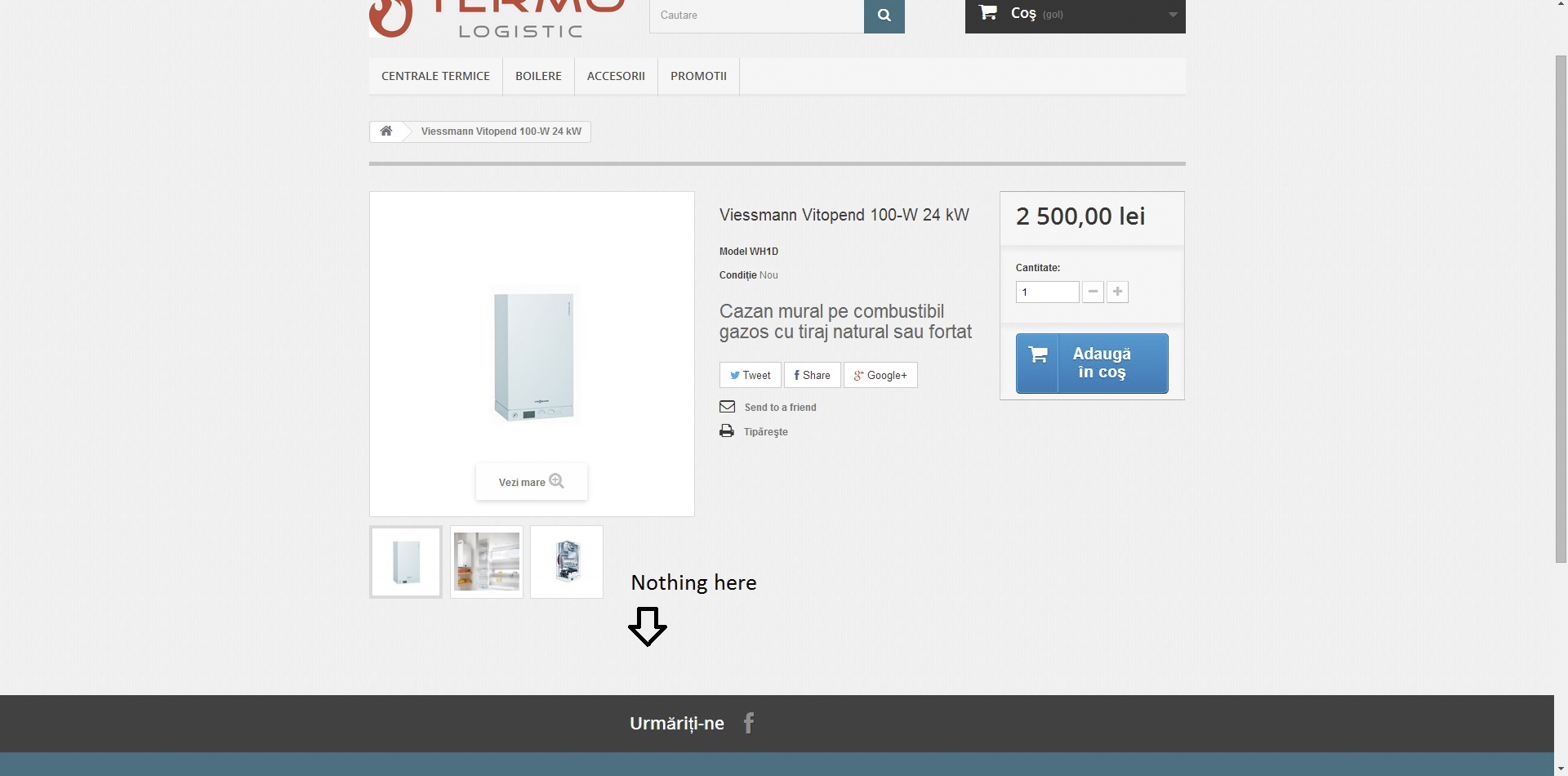Go to home via breadcrumb house icon

pyautogui.click(x=386, y=132)
